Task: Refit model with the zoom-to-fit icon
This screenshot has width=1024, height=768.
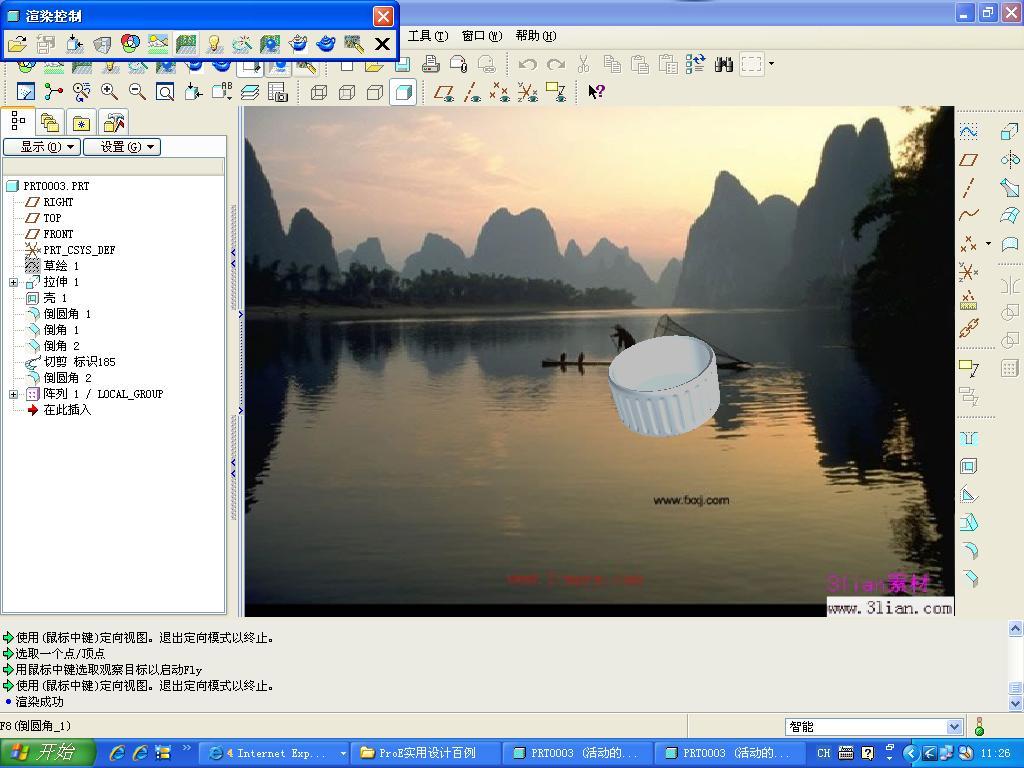Action: point(165,92)
